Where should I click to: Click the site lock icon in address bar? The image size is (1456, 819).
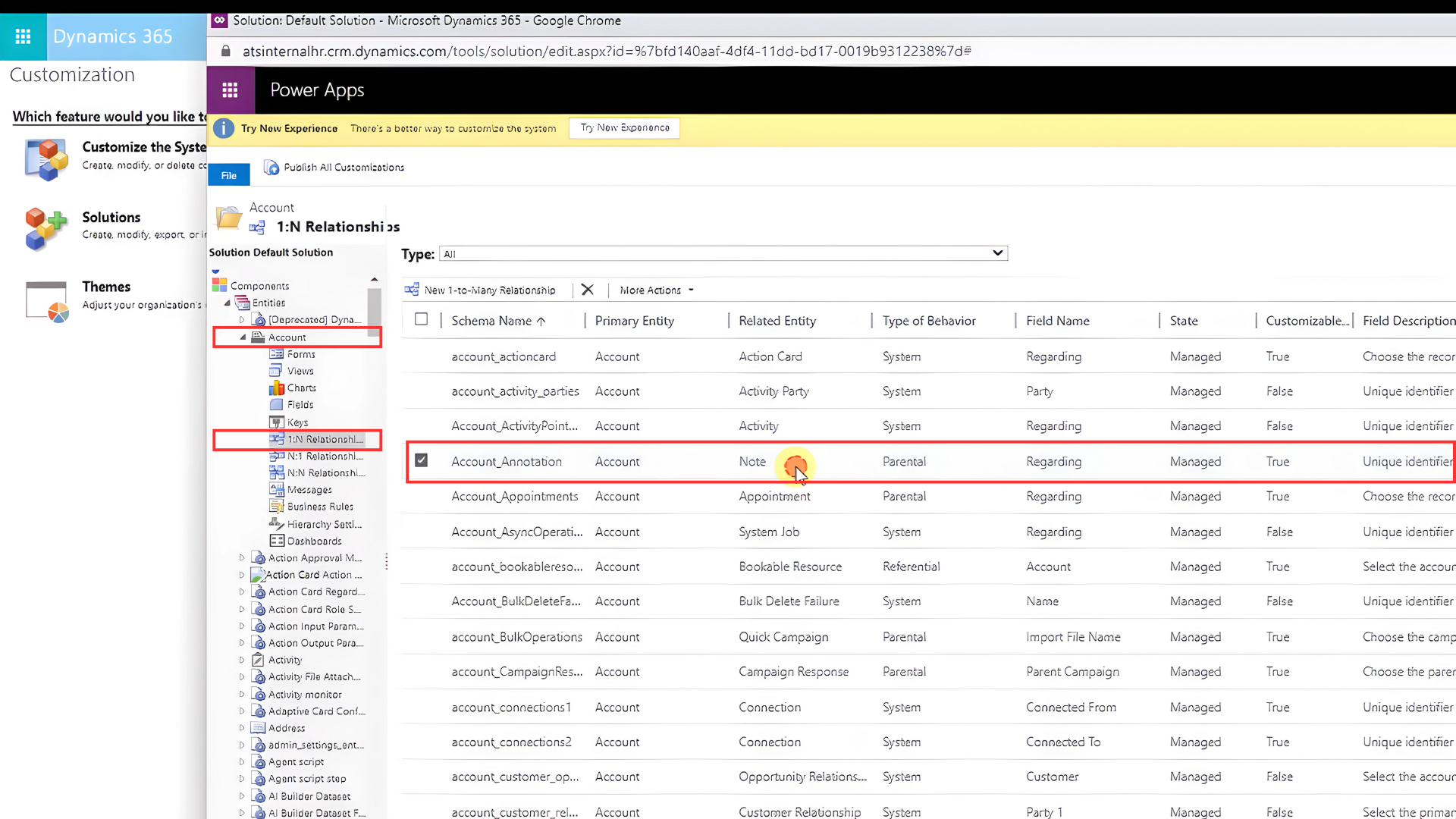(x=225, y=51)
